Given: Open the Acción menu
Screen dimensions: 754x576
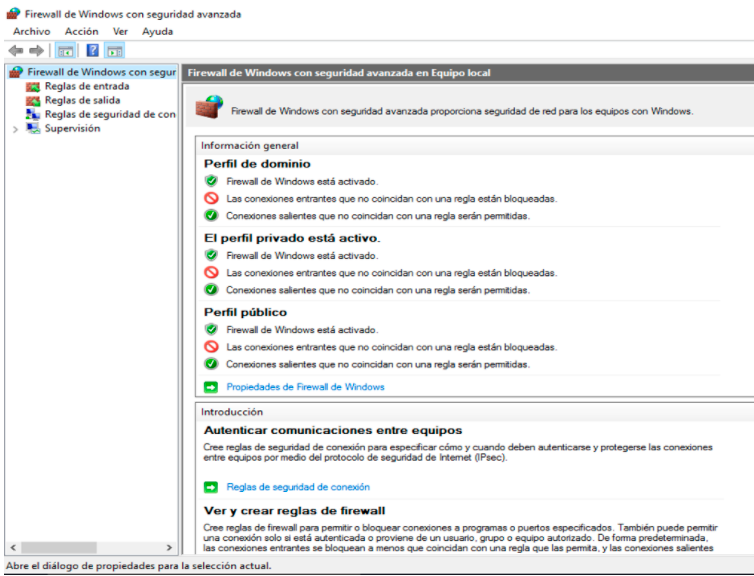Looking at the screenshot, I should [82, 31].
